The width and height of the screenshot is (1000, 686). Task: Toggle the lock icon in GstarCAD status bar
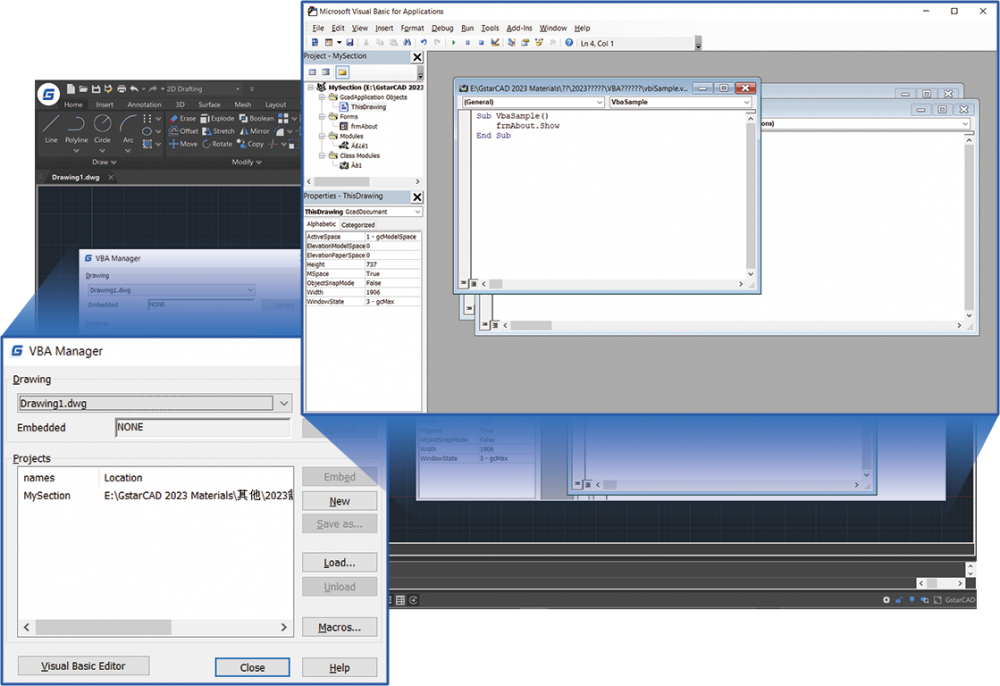(x=899, y=600)
